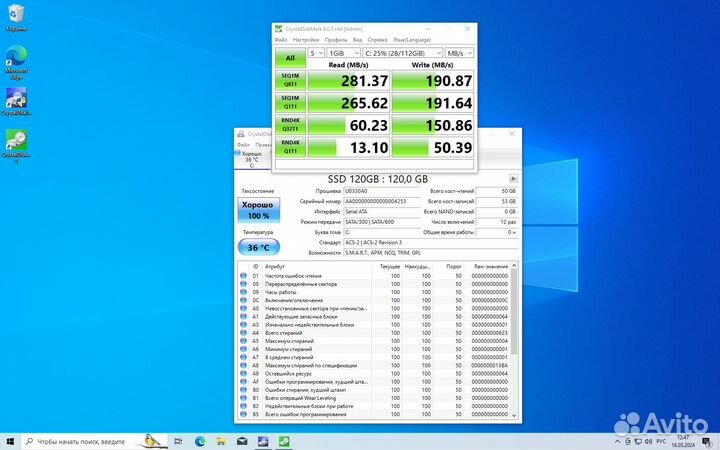Screen dimensions: 720x450
Task: Open the volume control in tray
Action: (649, 441)
